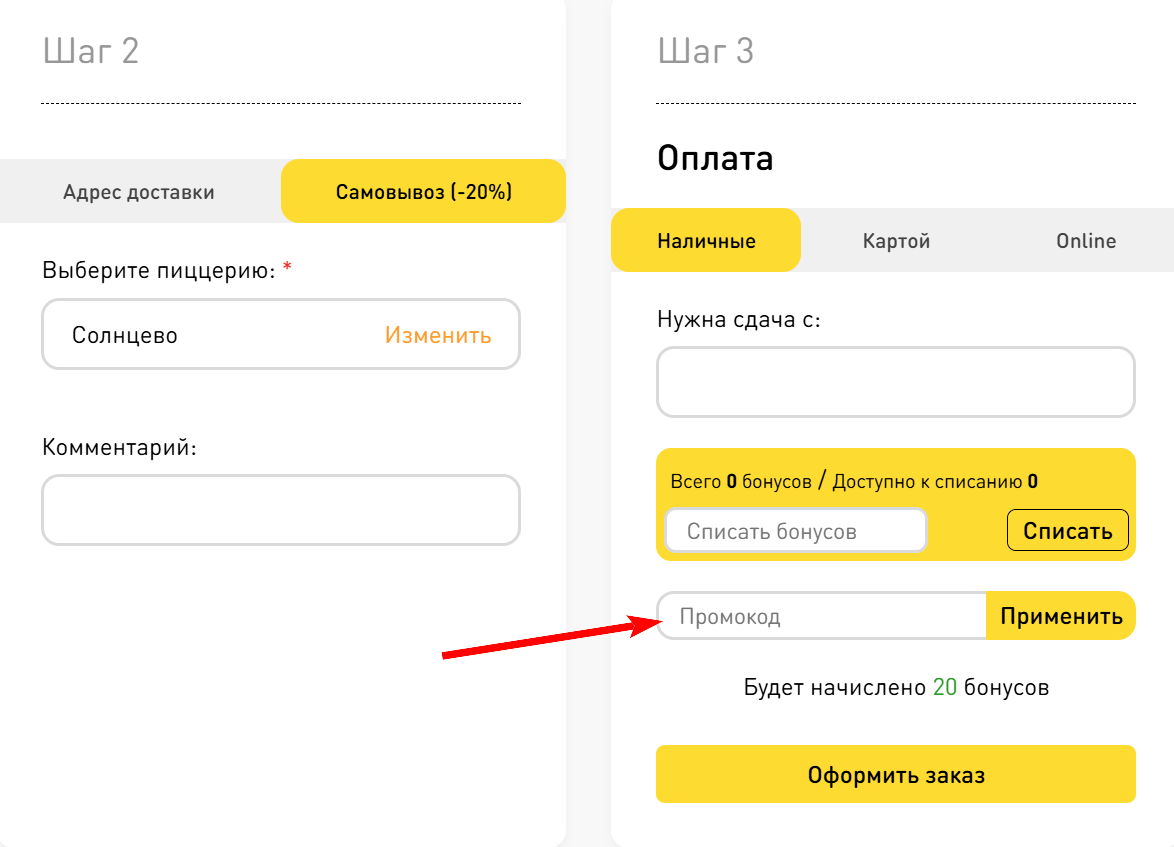Click the 'Нужна сдача с' input box
The width and height of the screenshot is (1174, 847).
(895, 382)
